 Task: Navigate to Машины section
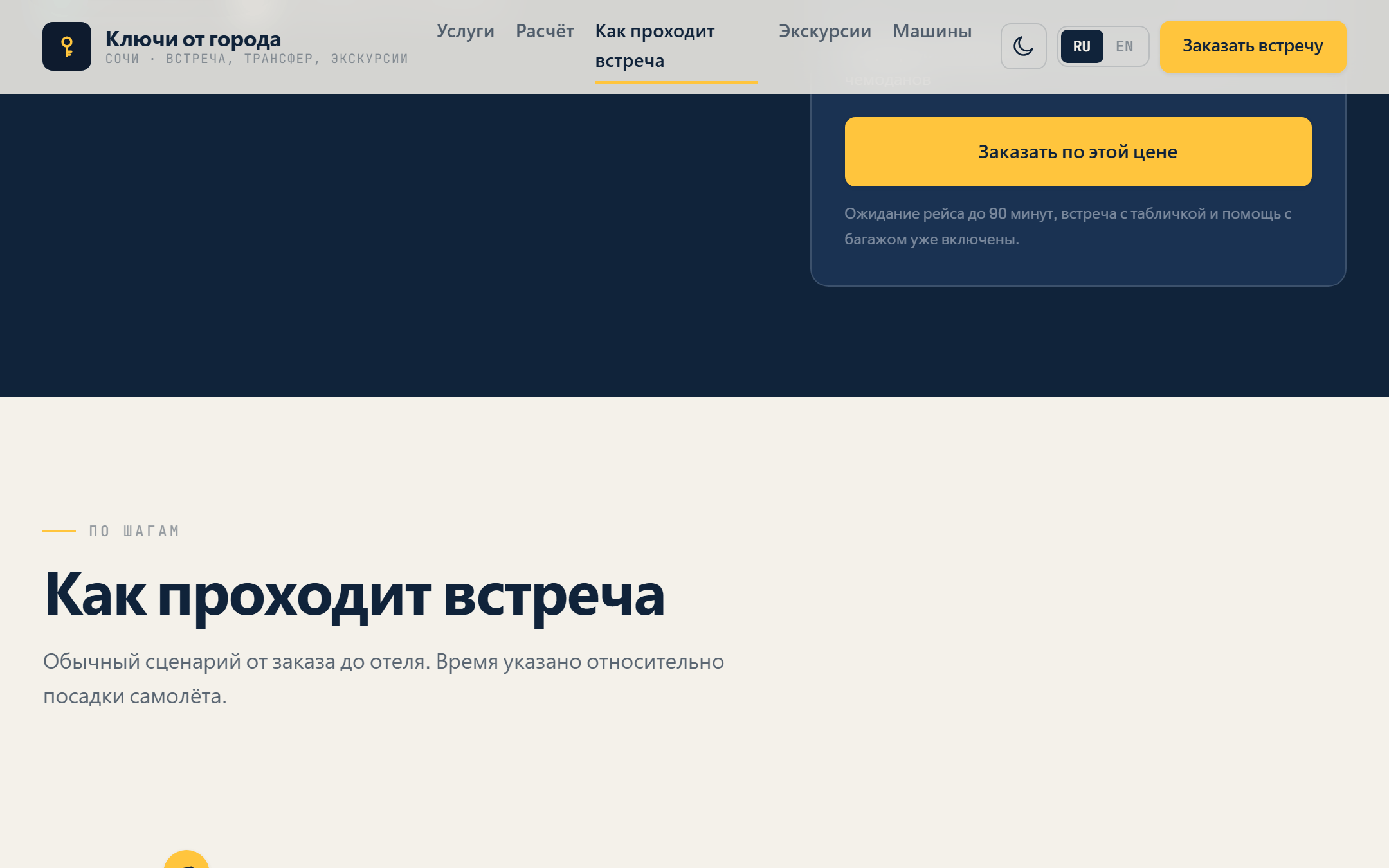[x=932, y=31]
